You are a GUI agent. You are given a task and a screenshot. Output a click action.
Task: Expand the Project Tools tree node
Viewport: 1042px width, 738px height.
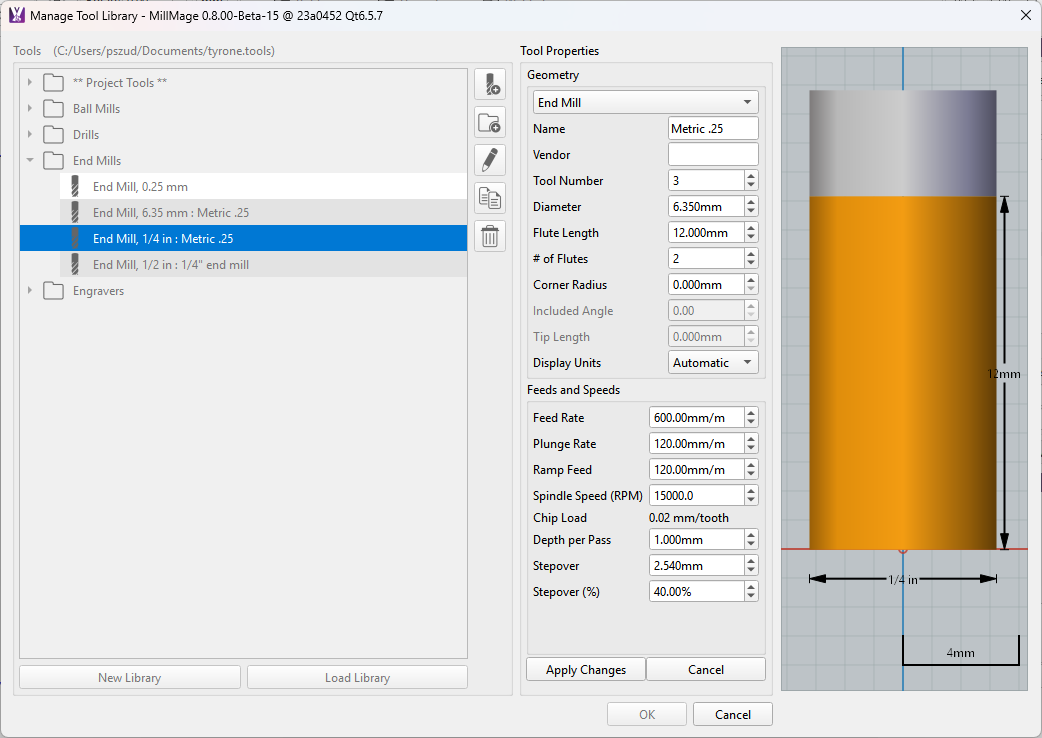30,82
